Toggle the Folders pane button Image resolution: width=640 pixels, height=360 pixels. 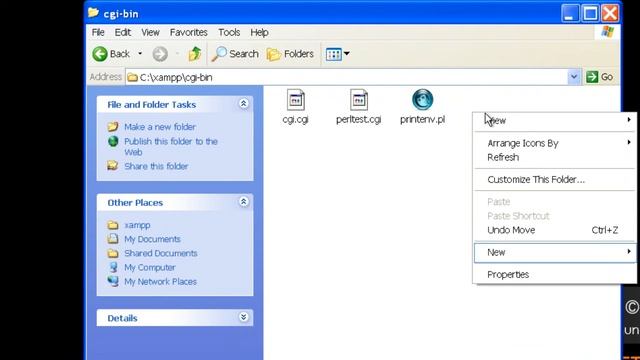tap(290, 54)
